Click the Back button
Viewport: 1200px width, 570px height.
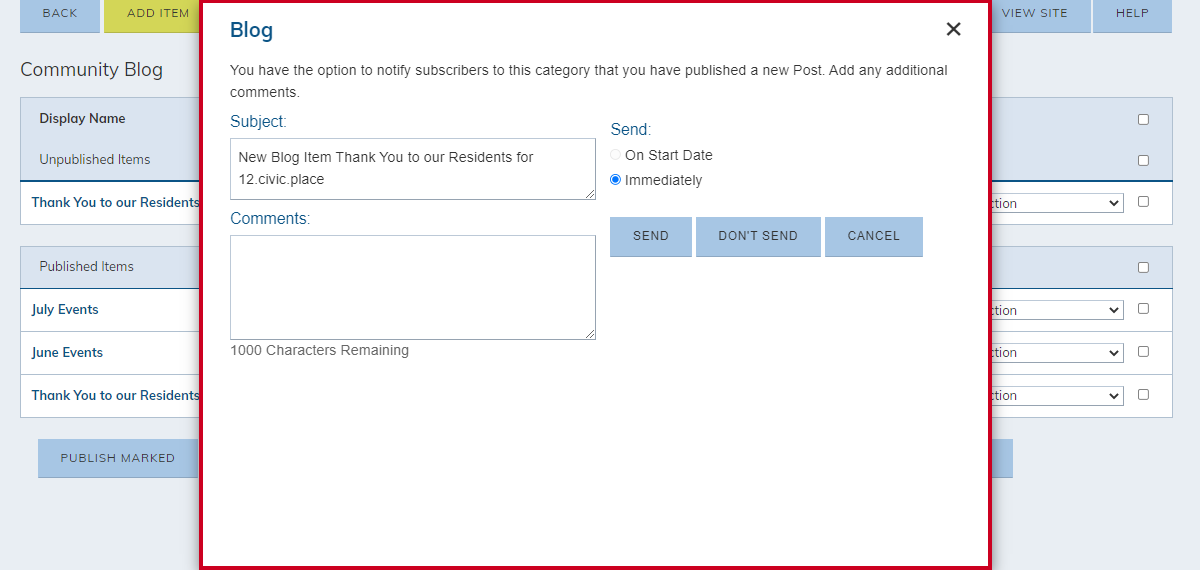click(60, 15)
